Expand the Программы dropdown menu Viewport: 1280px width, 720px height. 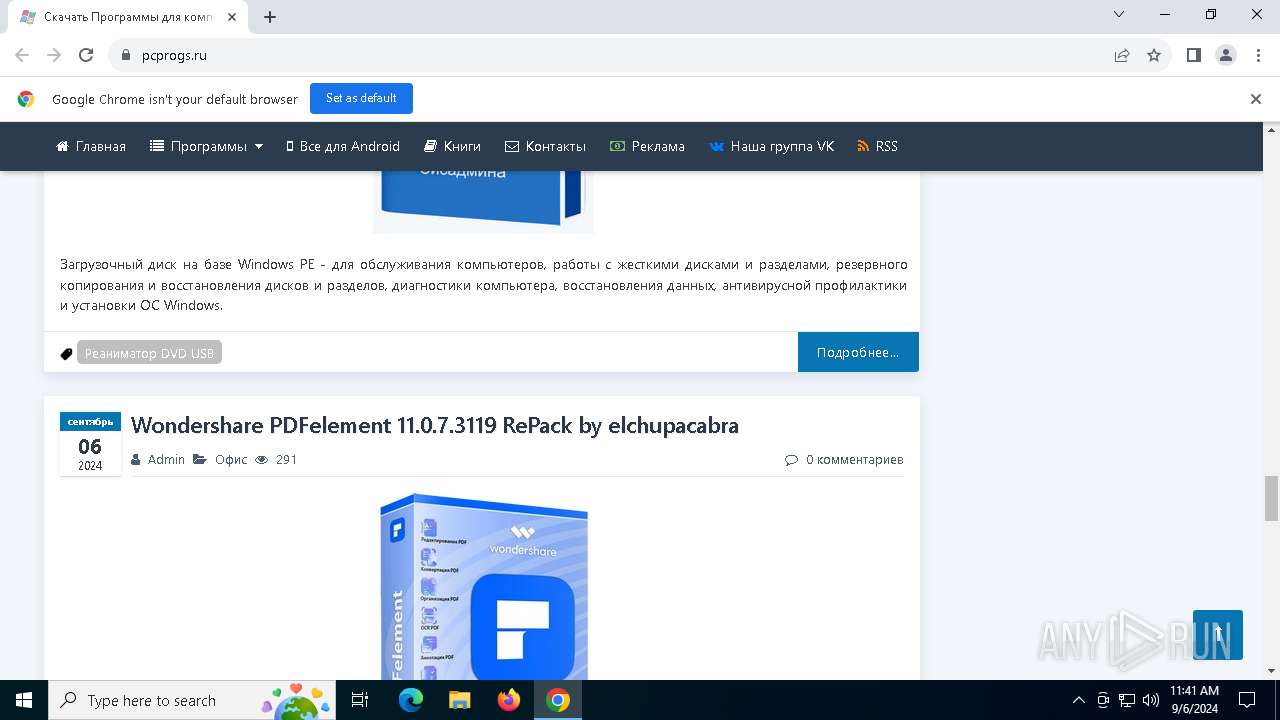207,146
